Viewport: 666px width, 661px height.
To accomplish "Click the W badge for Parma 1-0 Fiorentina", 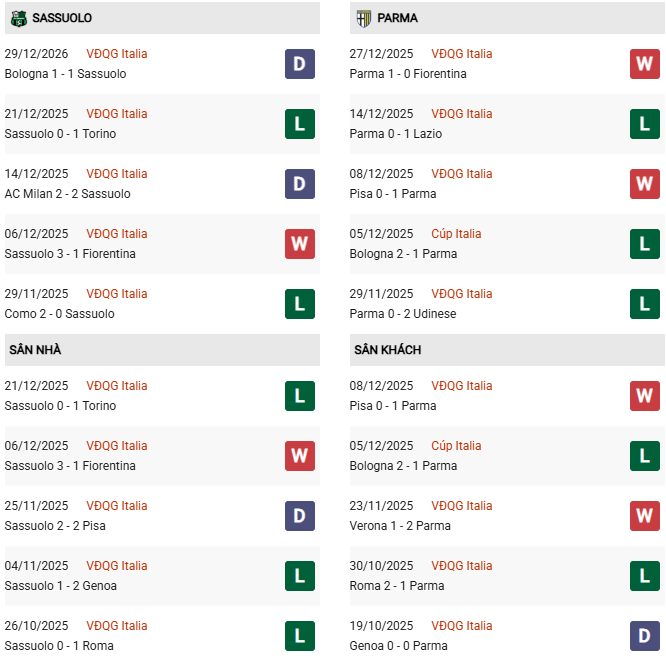I will (x=645, y=64).
